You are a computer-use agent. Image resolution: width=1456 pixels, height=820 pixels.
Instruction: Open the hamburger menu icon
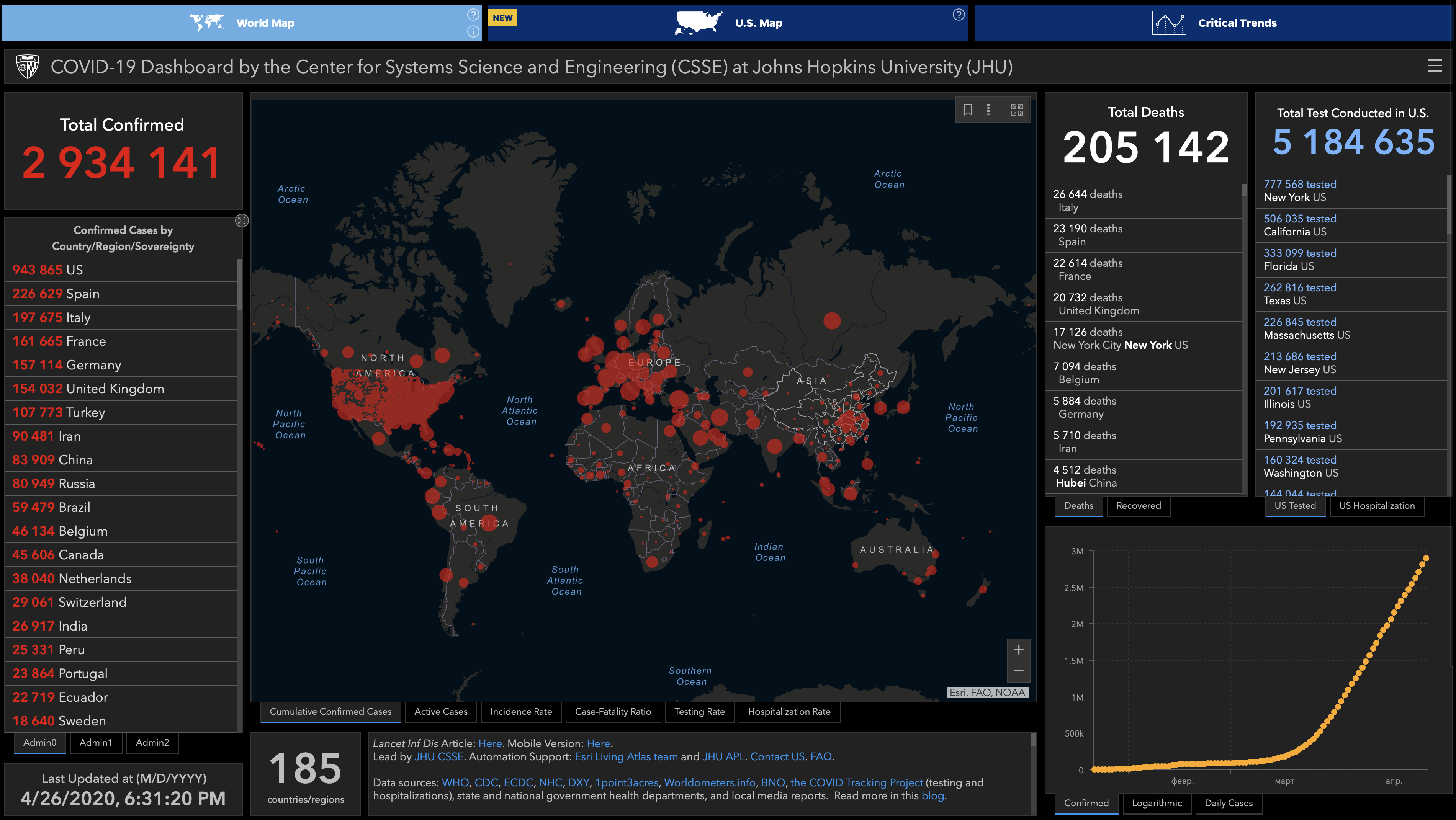1435,66
